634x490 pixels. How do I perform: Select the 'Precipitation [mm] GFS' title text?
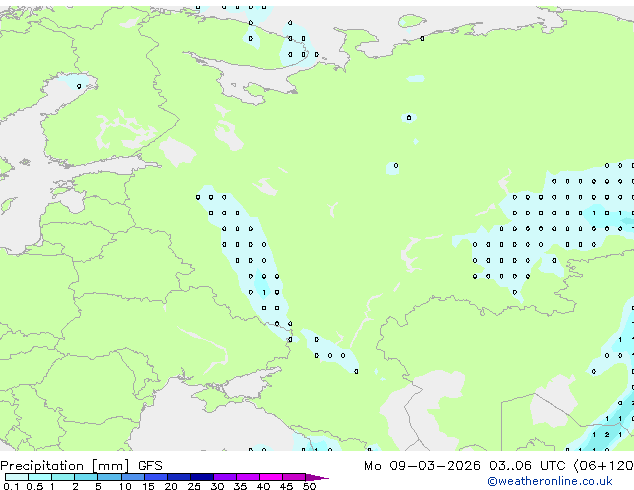81,466
